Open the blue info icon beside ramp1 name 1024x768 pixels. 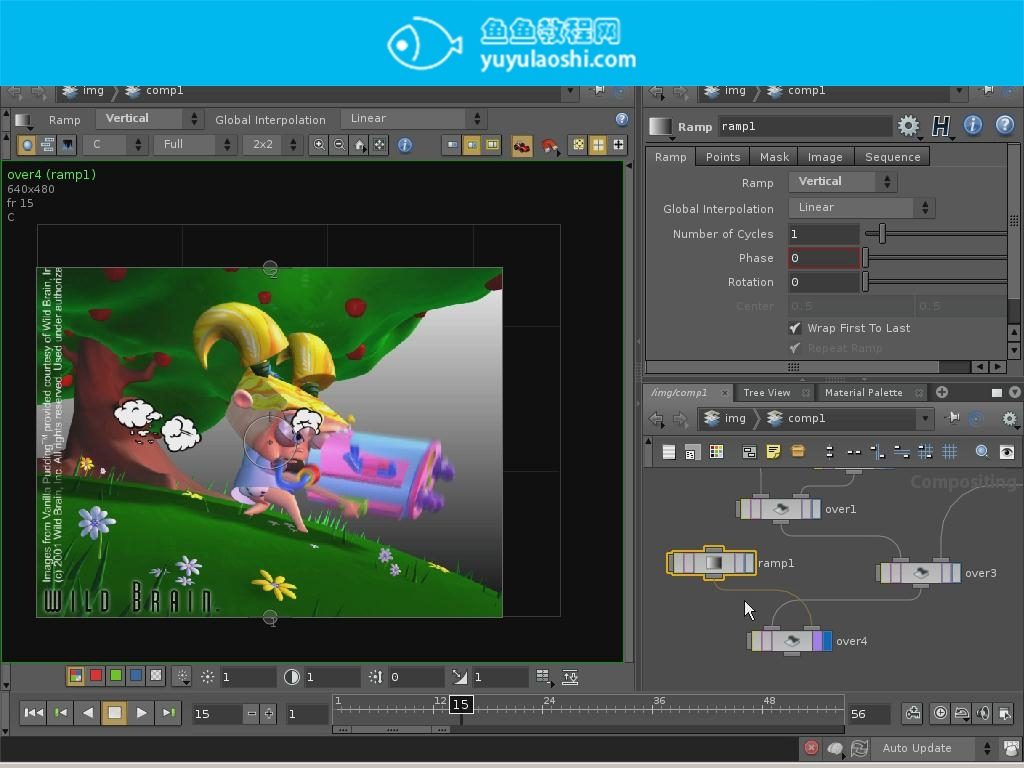972,125
